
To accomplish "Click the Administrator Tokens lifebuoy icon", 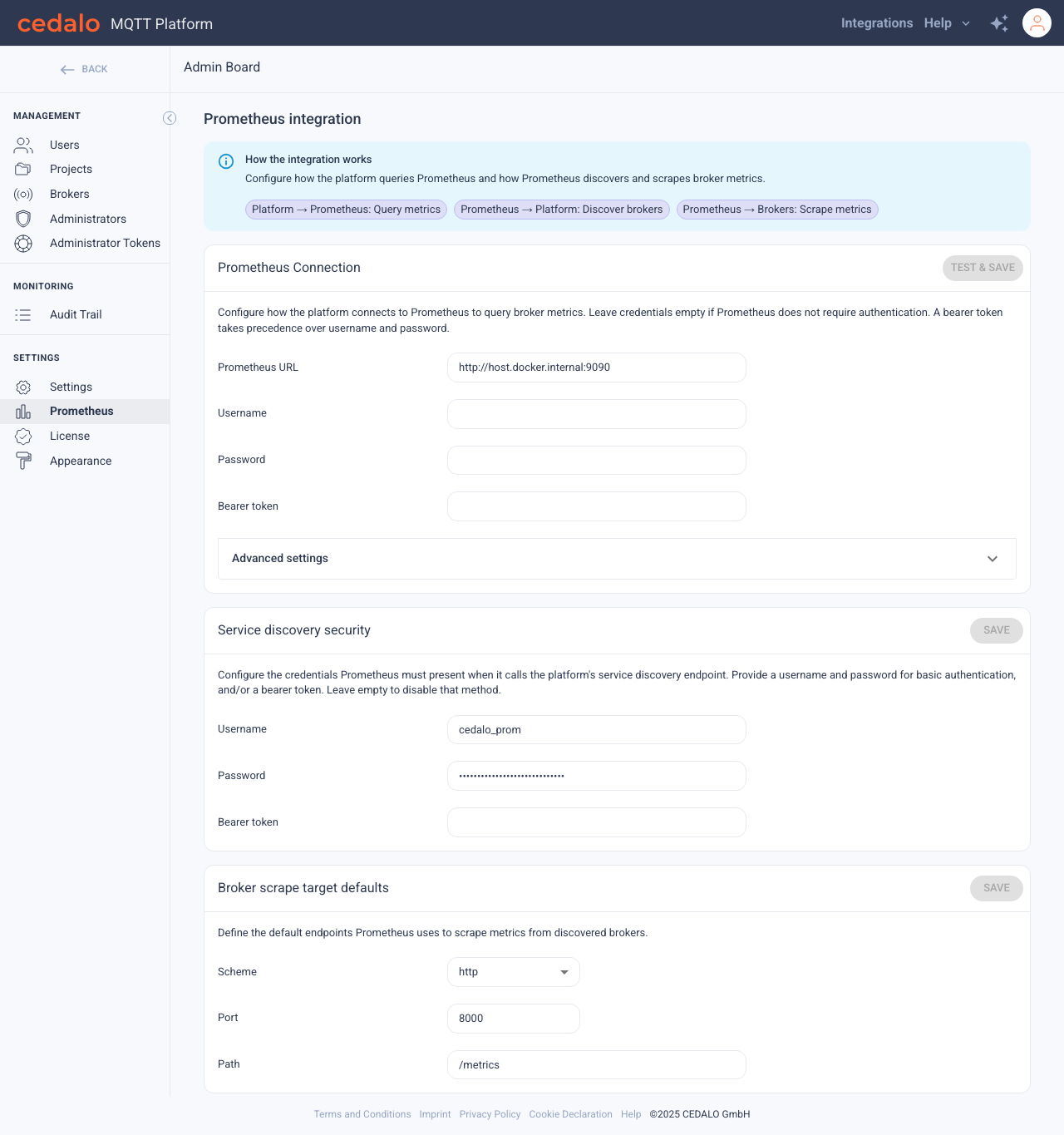I will 23,244.
